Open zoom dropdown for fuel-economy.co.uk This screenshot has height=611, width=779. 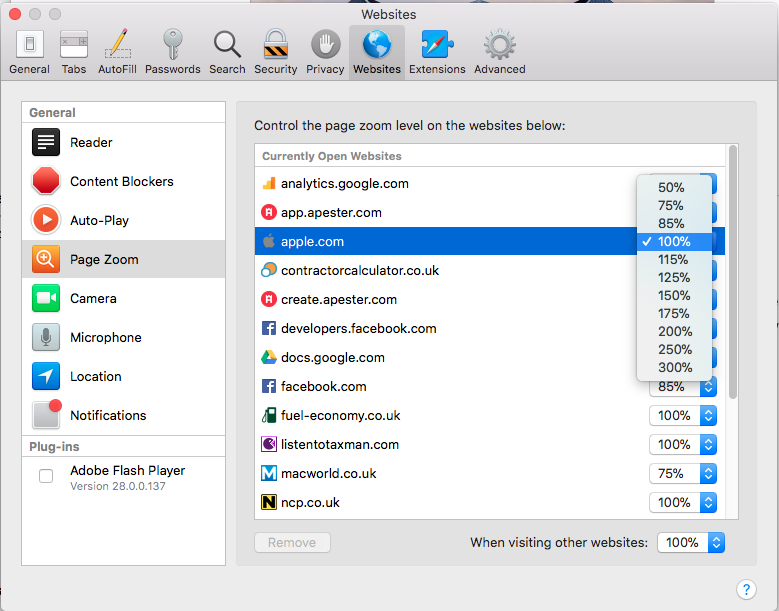(x=683, y=415)
